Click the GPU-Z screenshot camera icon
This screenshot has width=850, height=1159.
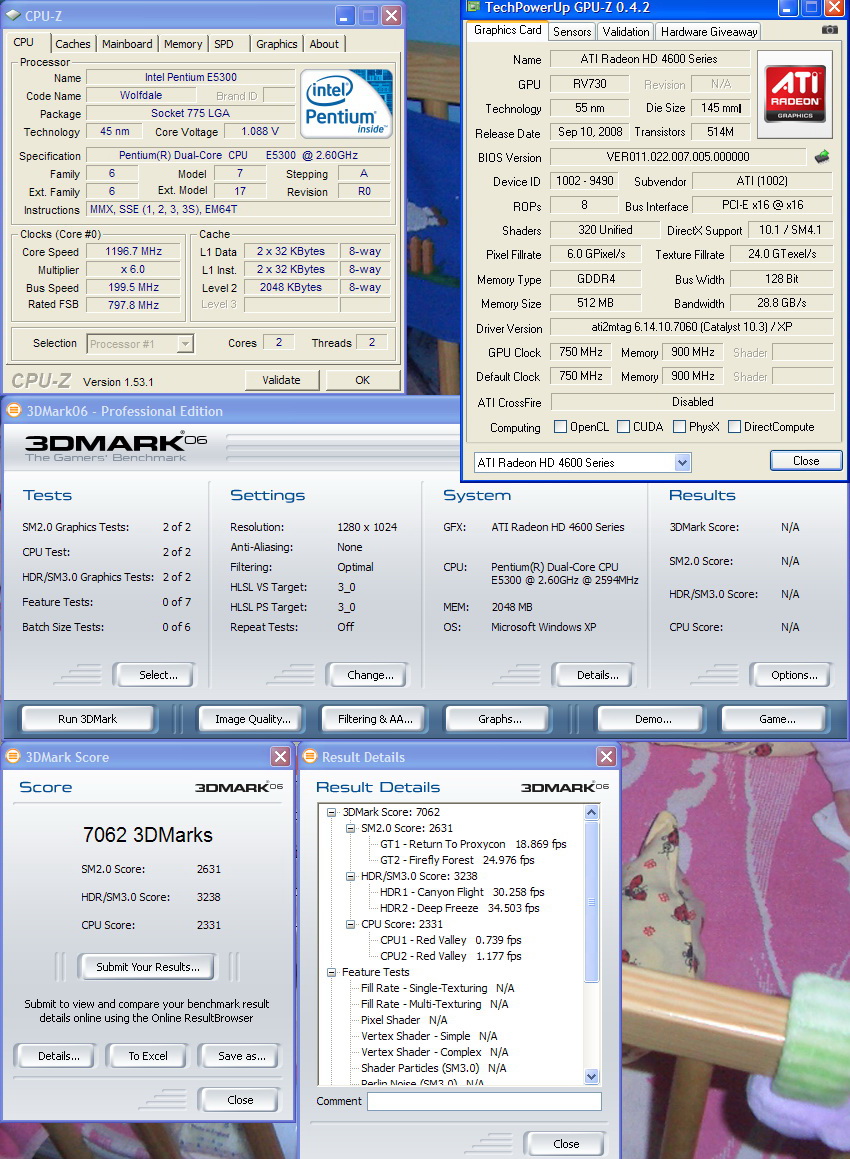(x=830, y=30)
